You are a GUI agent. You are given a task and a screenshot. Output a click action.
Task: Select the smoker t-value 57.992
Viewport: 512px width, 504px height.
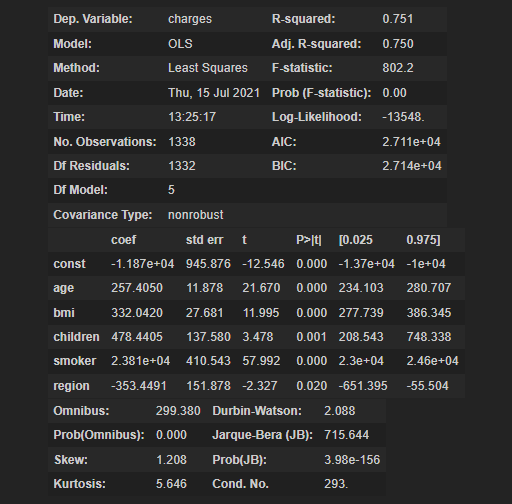(x=261, y=361)
